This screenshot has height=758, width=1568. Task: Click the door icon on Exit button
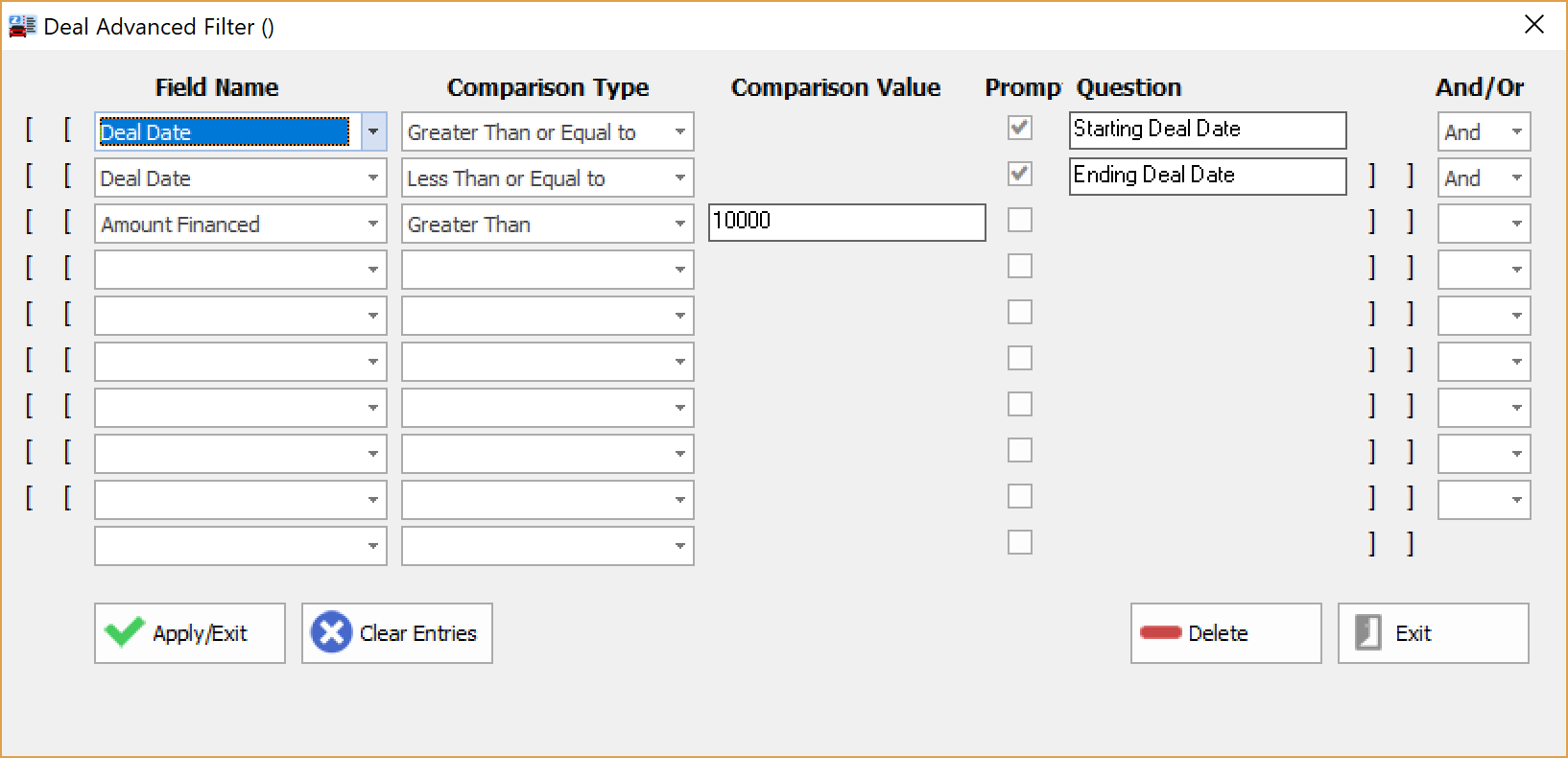[1367, 633]
